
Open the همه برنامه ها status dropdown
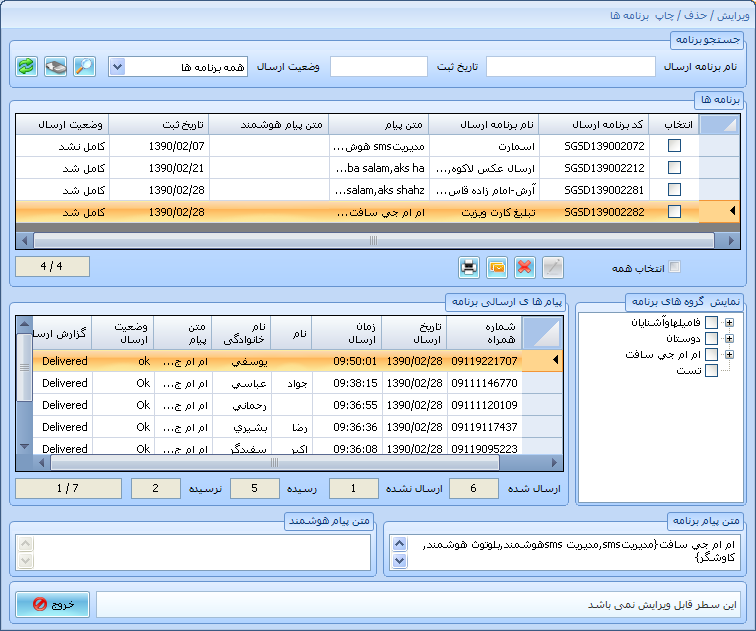click(x=117, y=67)
